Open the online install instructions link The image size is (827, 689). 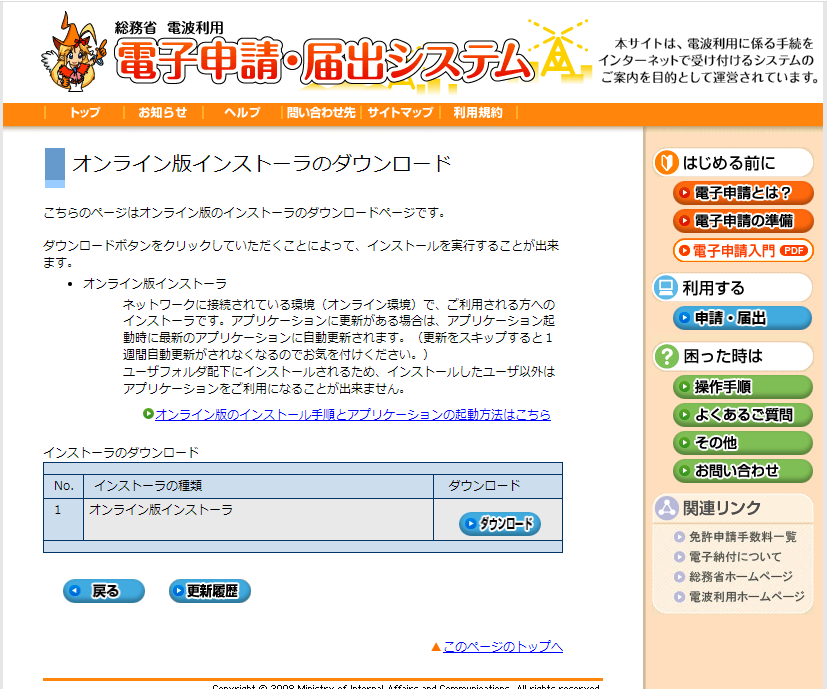click(353, 414)
